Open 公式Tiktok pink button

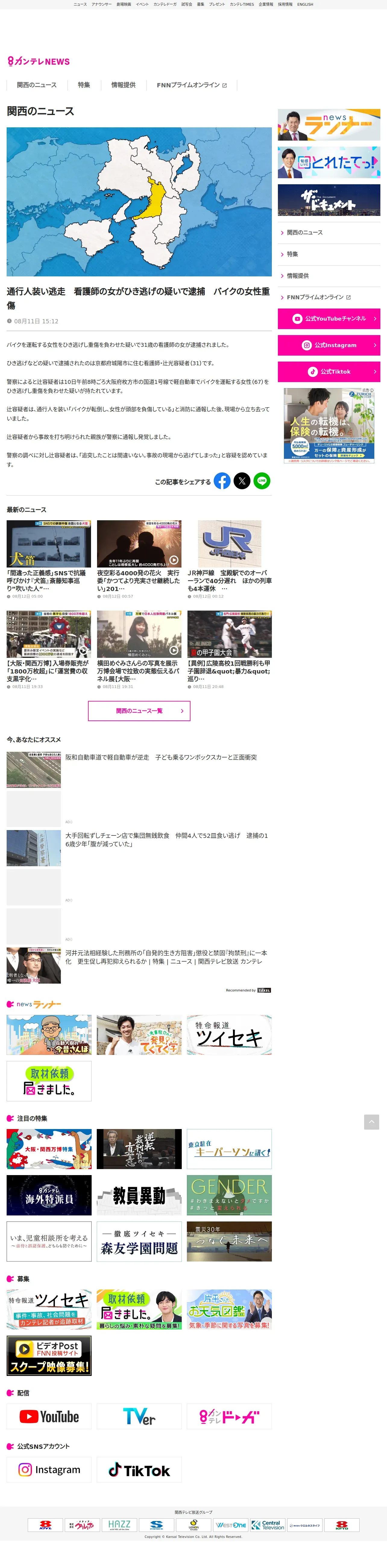(329, 372)
